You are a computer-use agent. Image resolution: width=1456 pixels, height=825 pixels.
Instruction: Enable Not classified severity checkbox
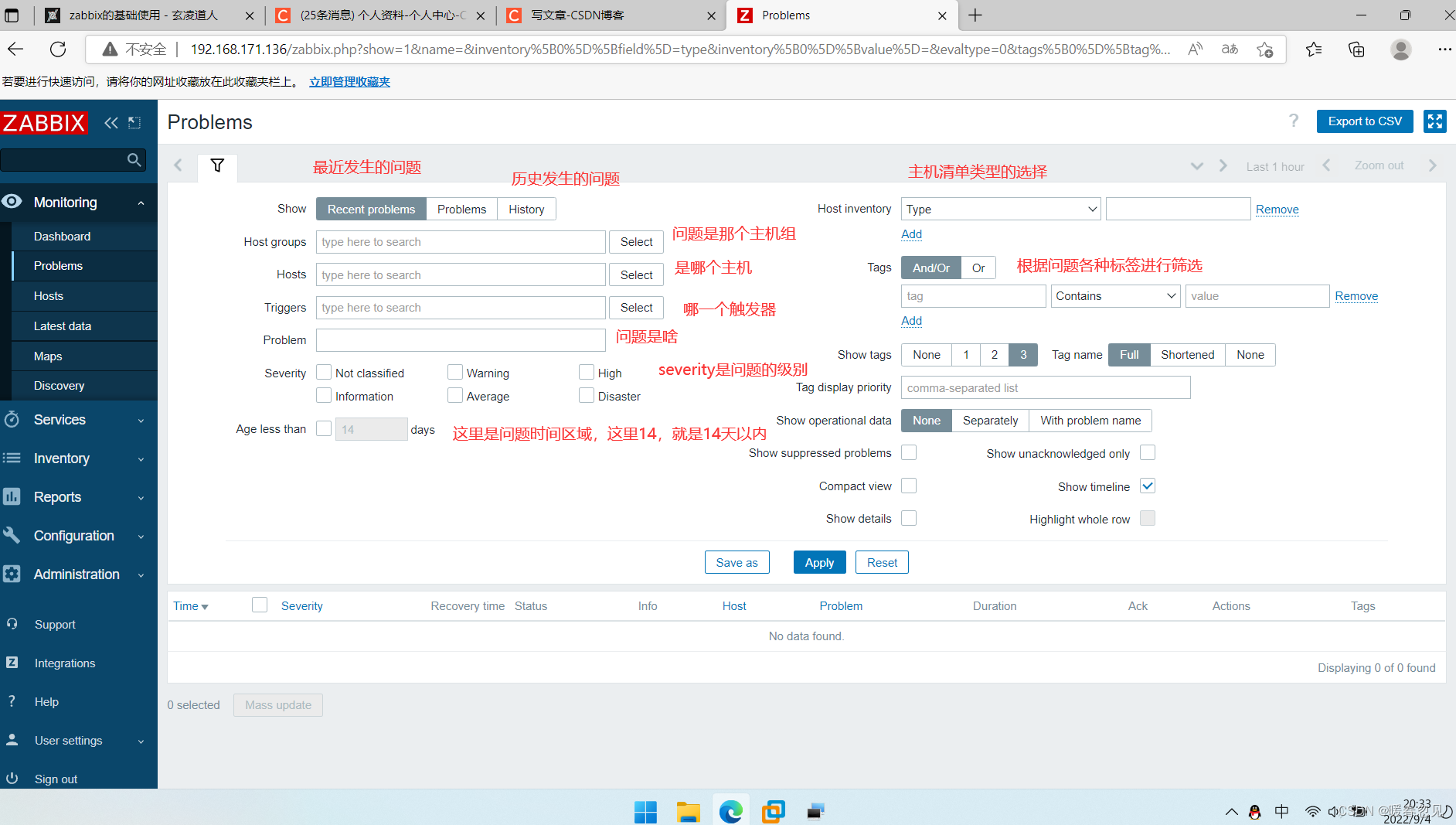324,372
